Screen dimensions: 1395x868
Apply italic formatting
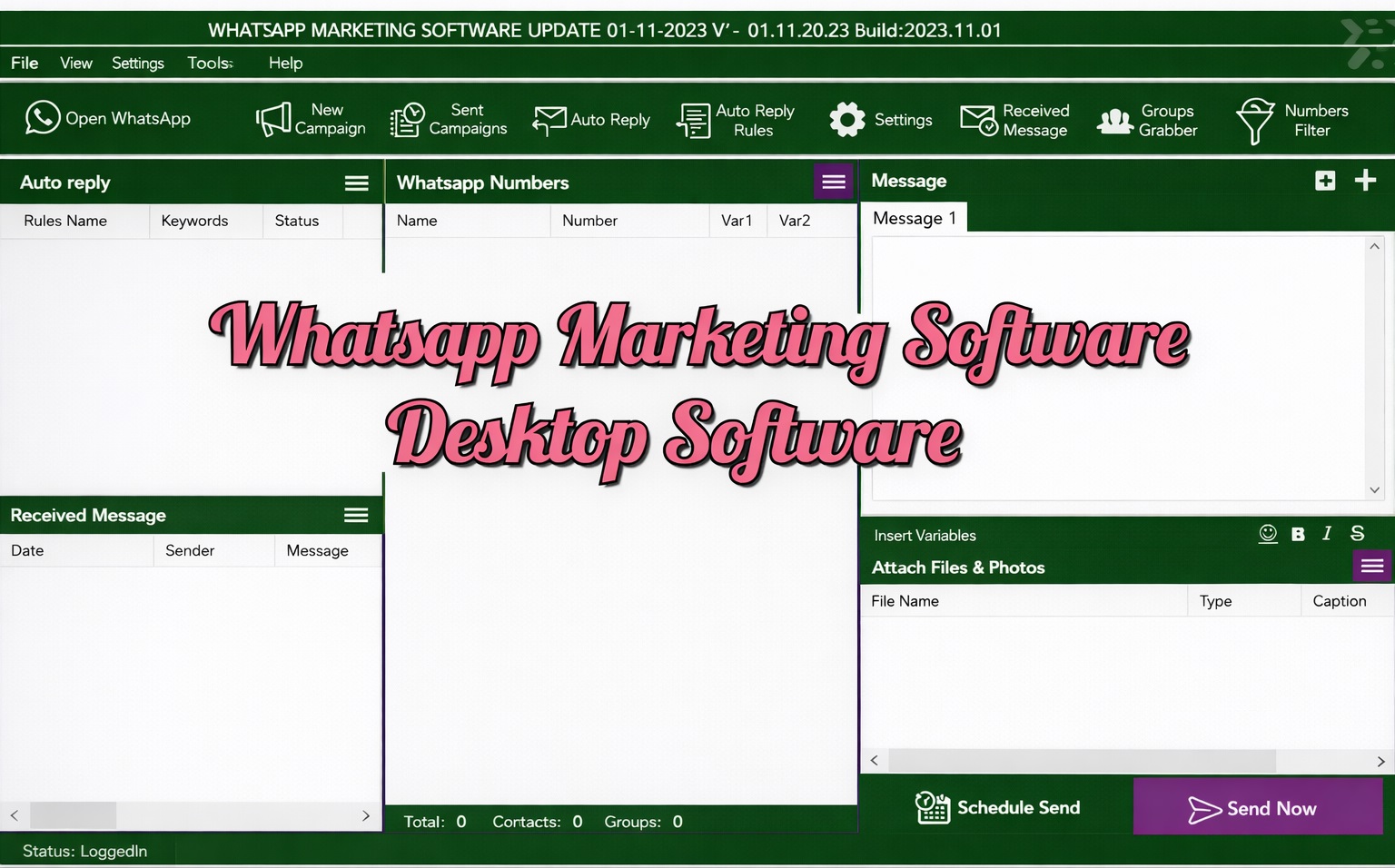(x=1327, y=534)
